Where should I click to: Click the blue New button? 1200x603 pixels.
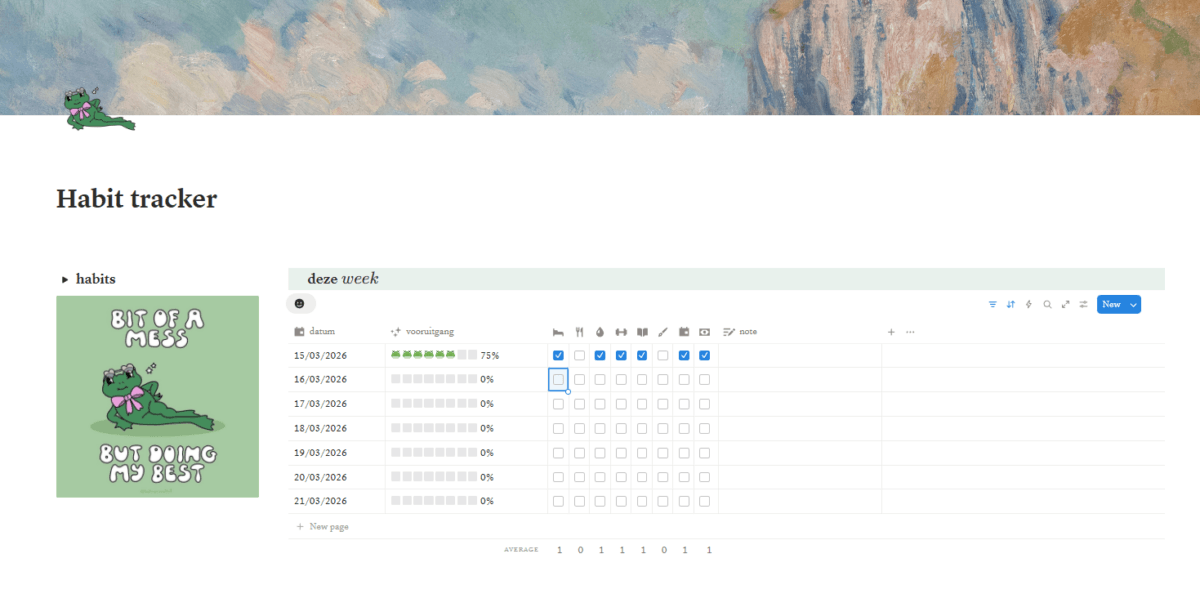coord(1110,304)
